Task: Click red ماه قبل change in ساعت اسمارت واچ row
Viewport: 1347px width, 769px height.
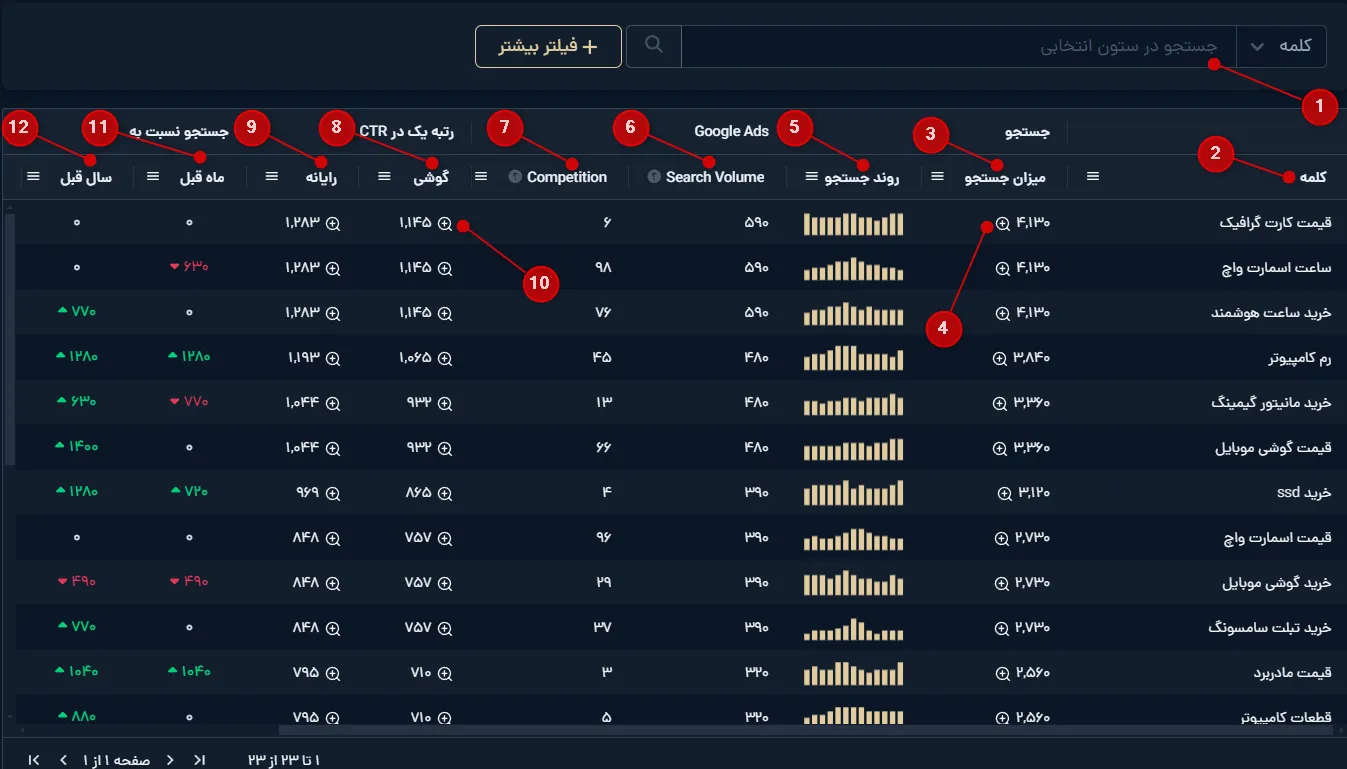Action: click(189, 268)
